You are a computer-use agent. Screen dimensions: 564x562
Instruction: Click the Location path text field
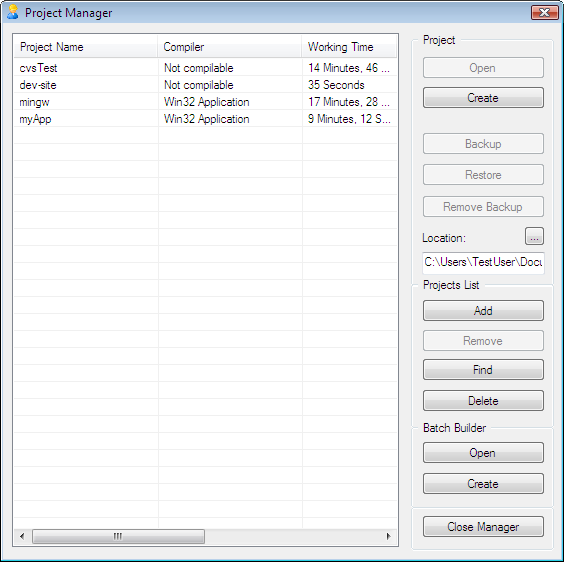[483, 262]
